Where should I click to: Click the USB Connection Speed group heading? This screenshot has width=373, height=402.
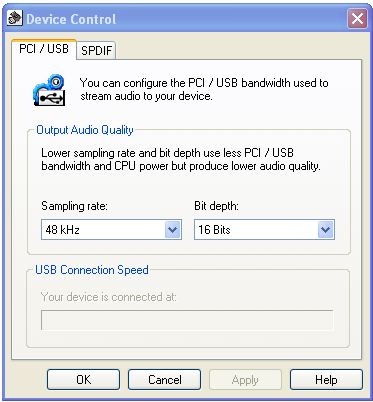[x=92, y=270]
